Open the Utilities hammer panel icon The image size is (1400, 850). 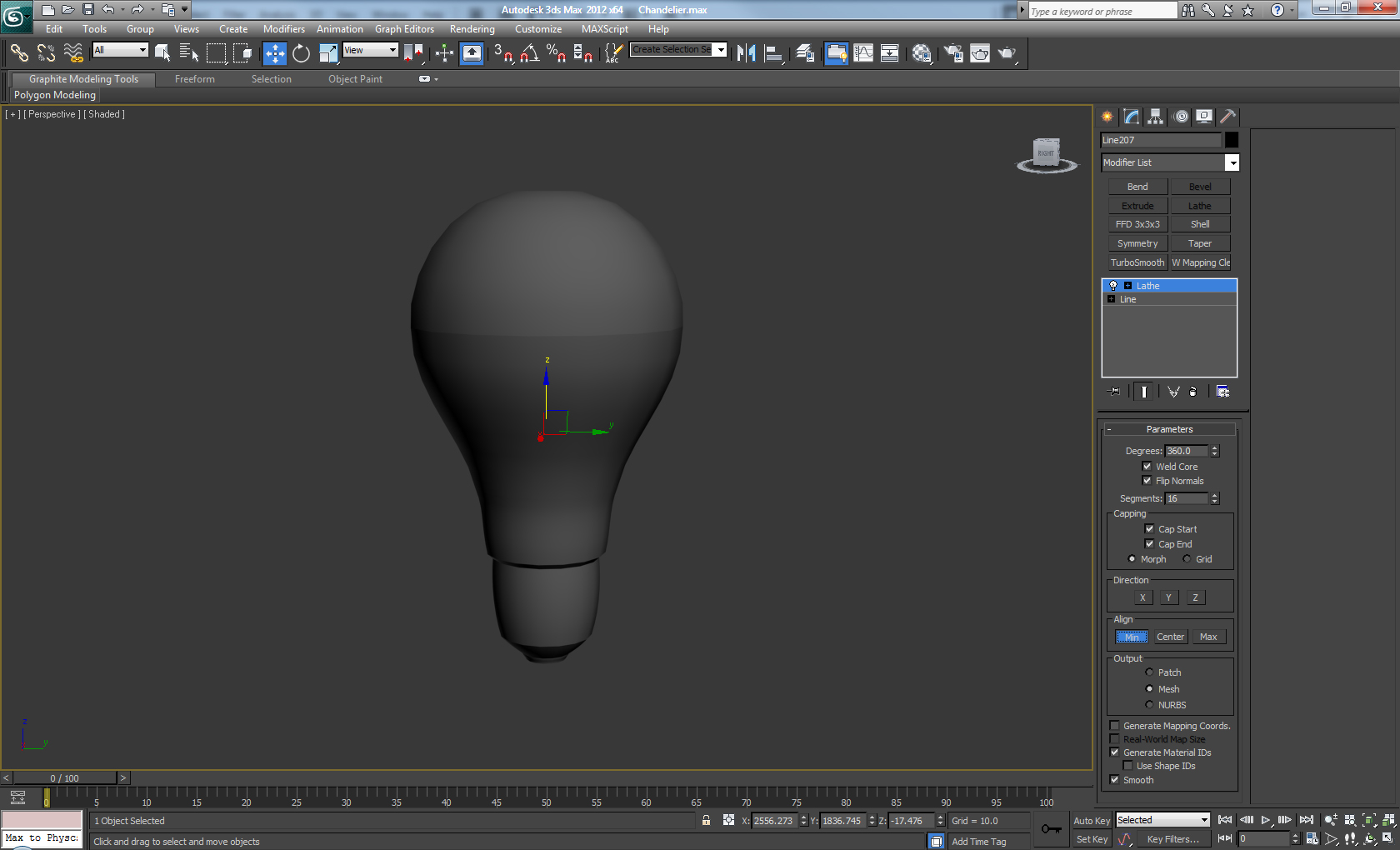point(1227,117)
